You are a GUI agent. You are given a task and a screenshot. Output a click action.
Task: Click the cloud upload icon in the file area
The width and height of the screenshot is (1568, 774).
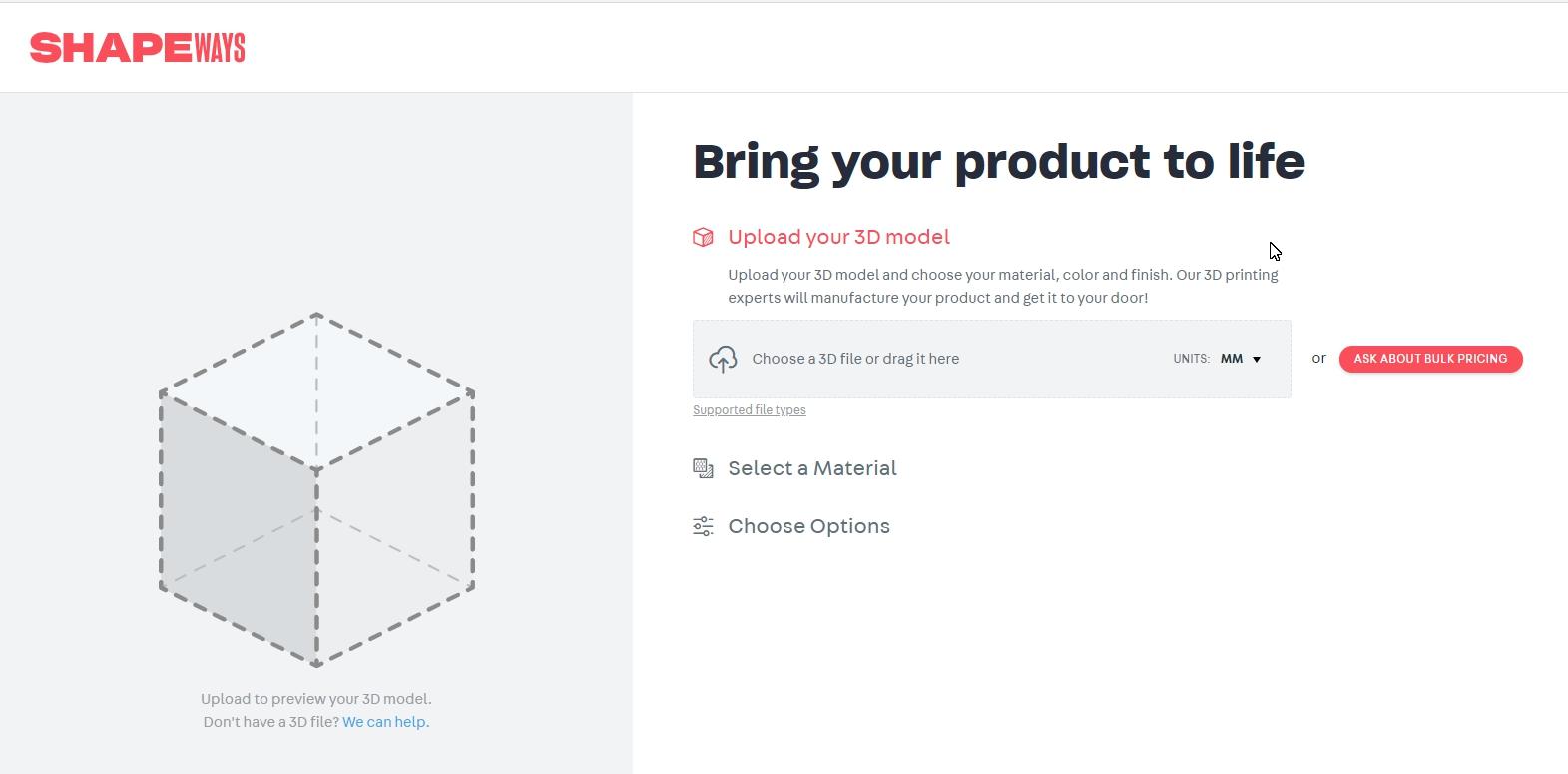tap(723, 359)
